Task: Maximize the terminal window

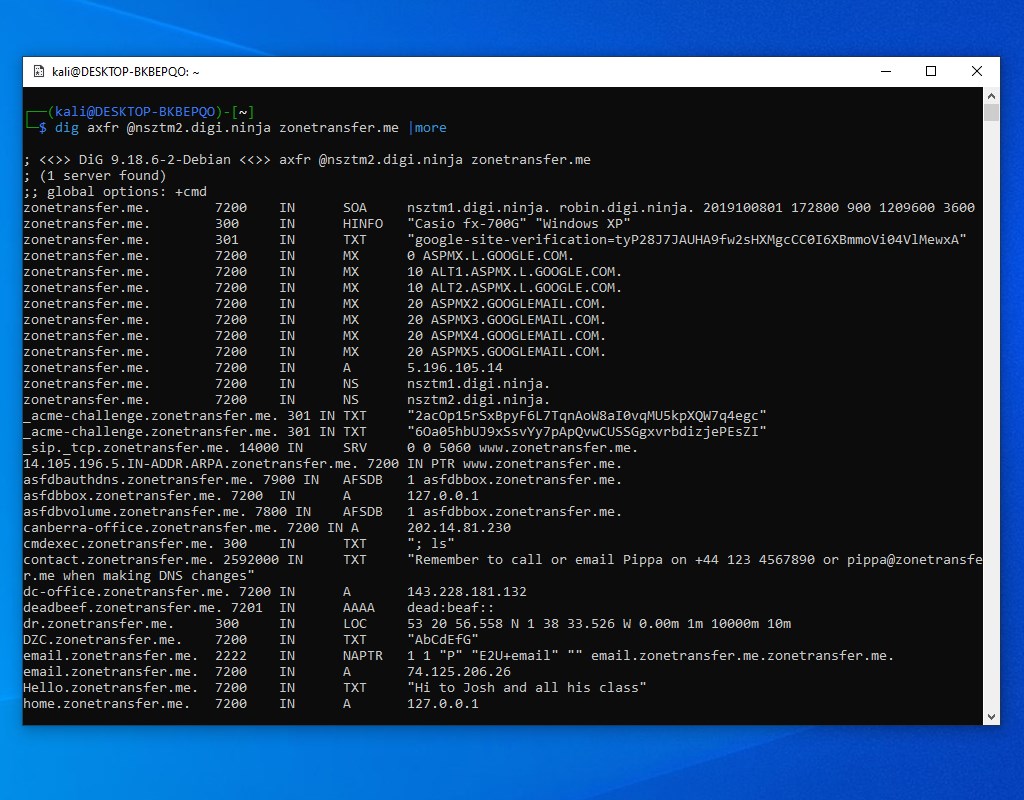Action: [x=930, y=71]
